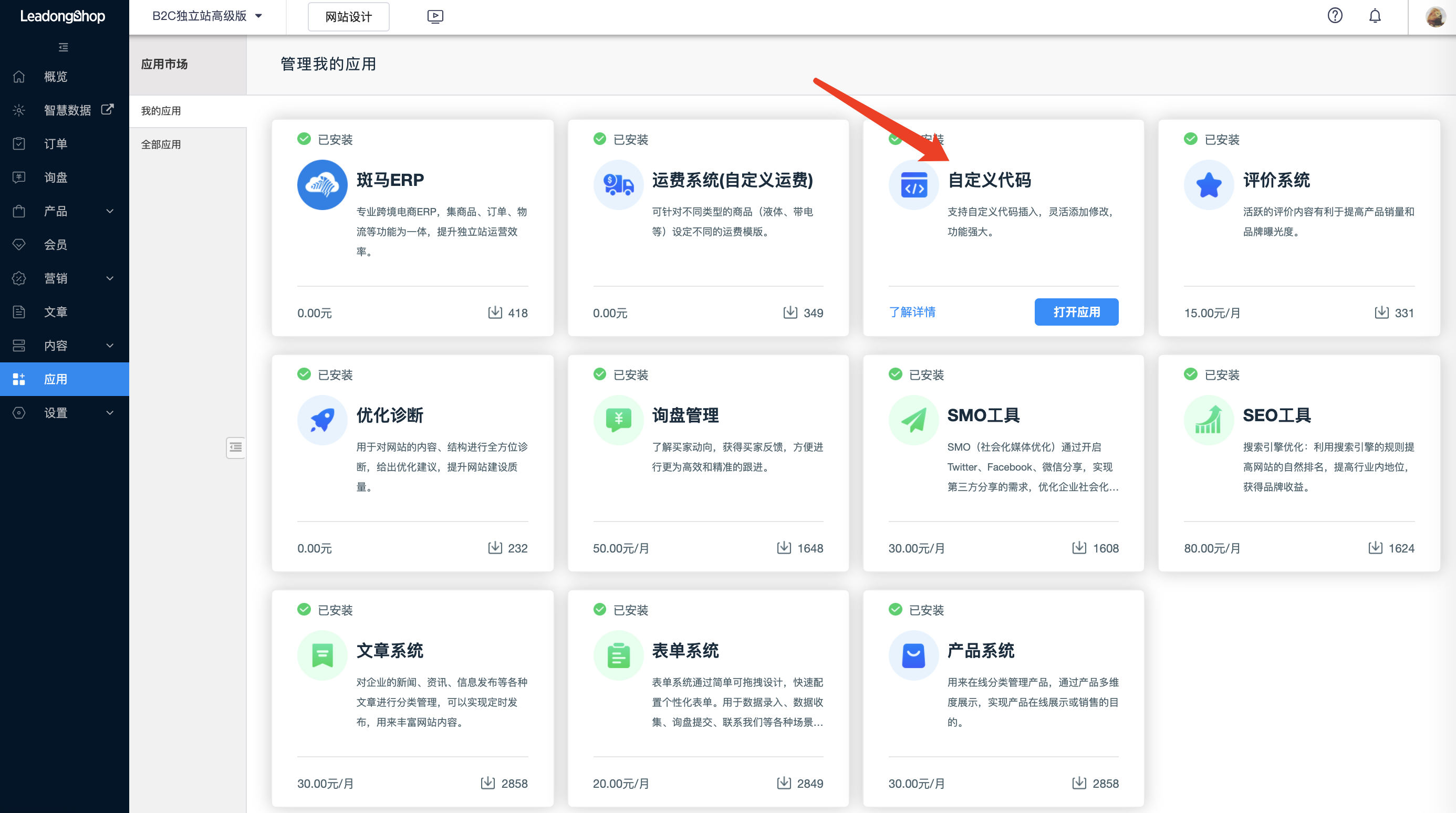Click 打开应用 for 自定义代码
1456x813 pixels.
tap(1076, 311)
